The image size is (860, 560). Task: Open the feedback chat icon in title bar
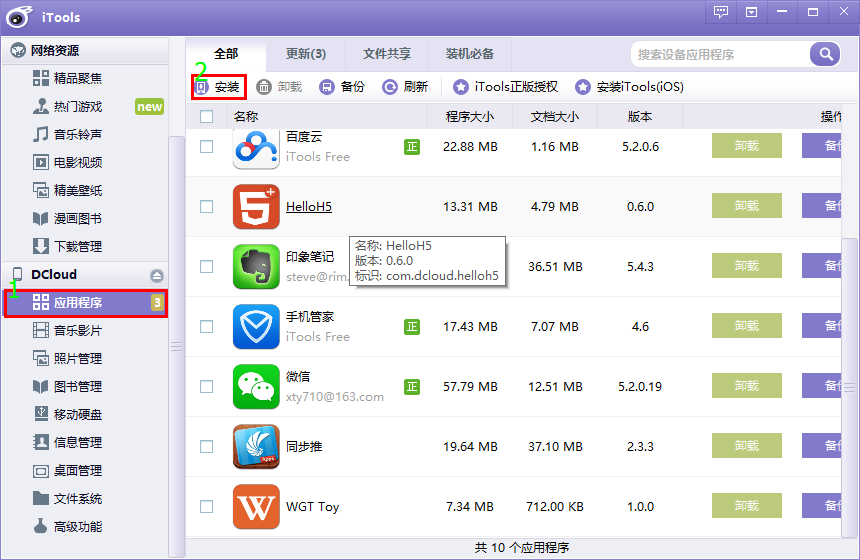(x=721, y=12)
